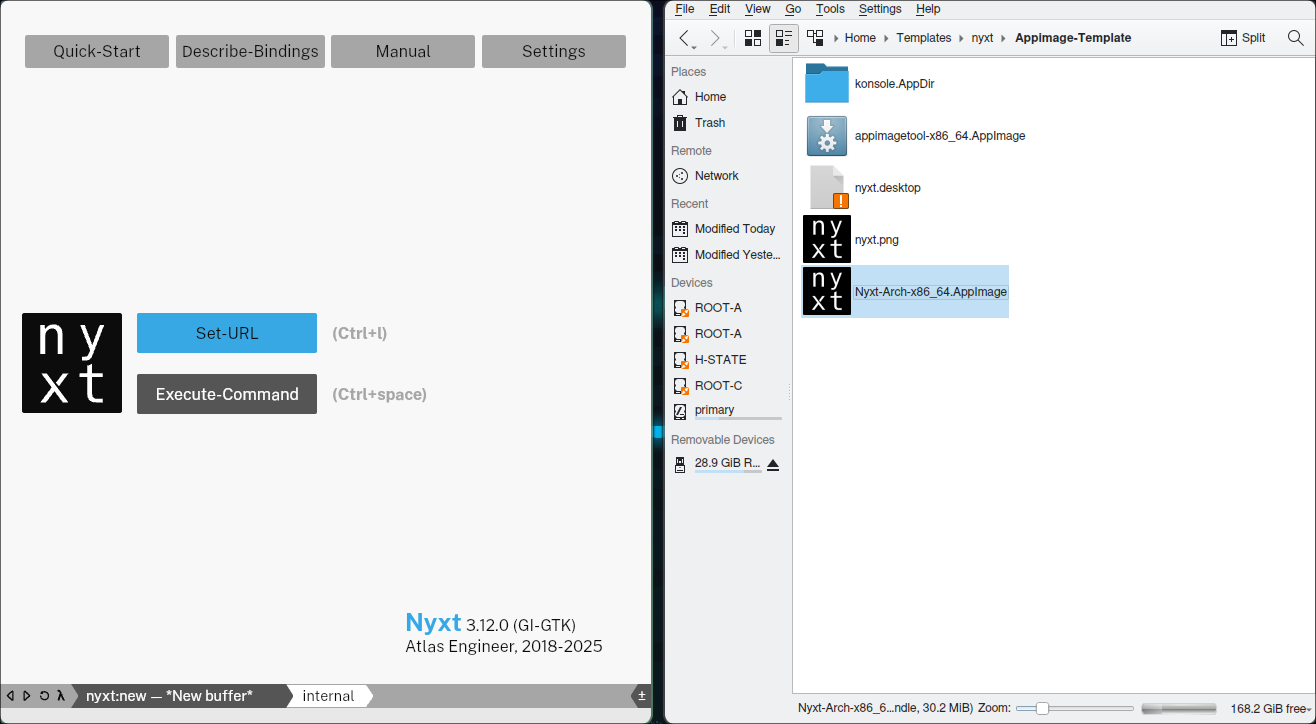1316x724 pixels.
Task: Open the Settings menu in Dolphin
Action: tap(880, 9)
